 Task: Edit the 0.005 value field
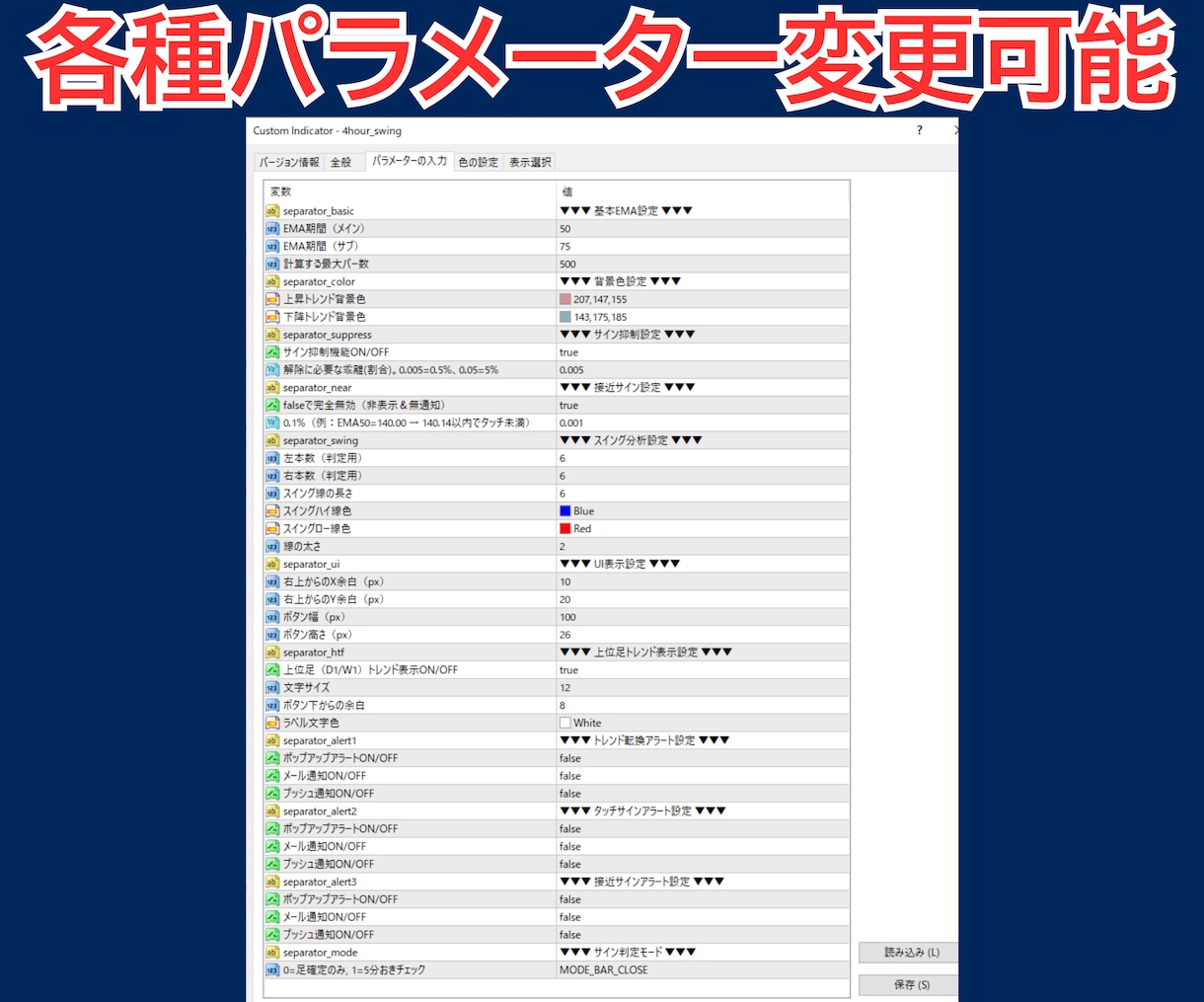click(x=703, y=370)
